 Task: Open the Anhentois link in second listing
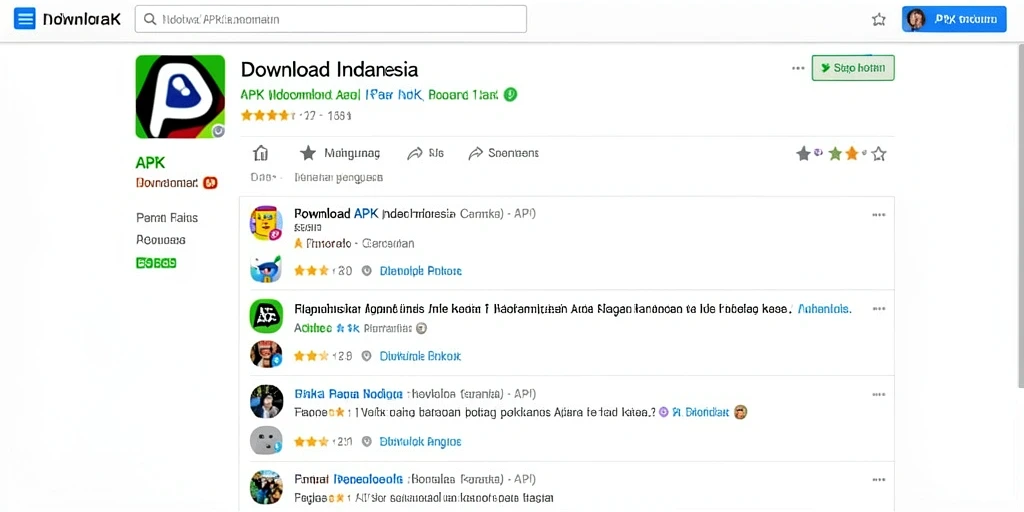tap(825, 309)
